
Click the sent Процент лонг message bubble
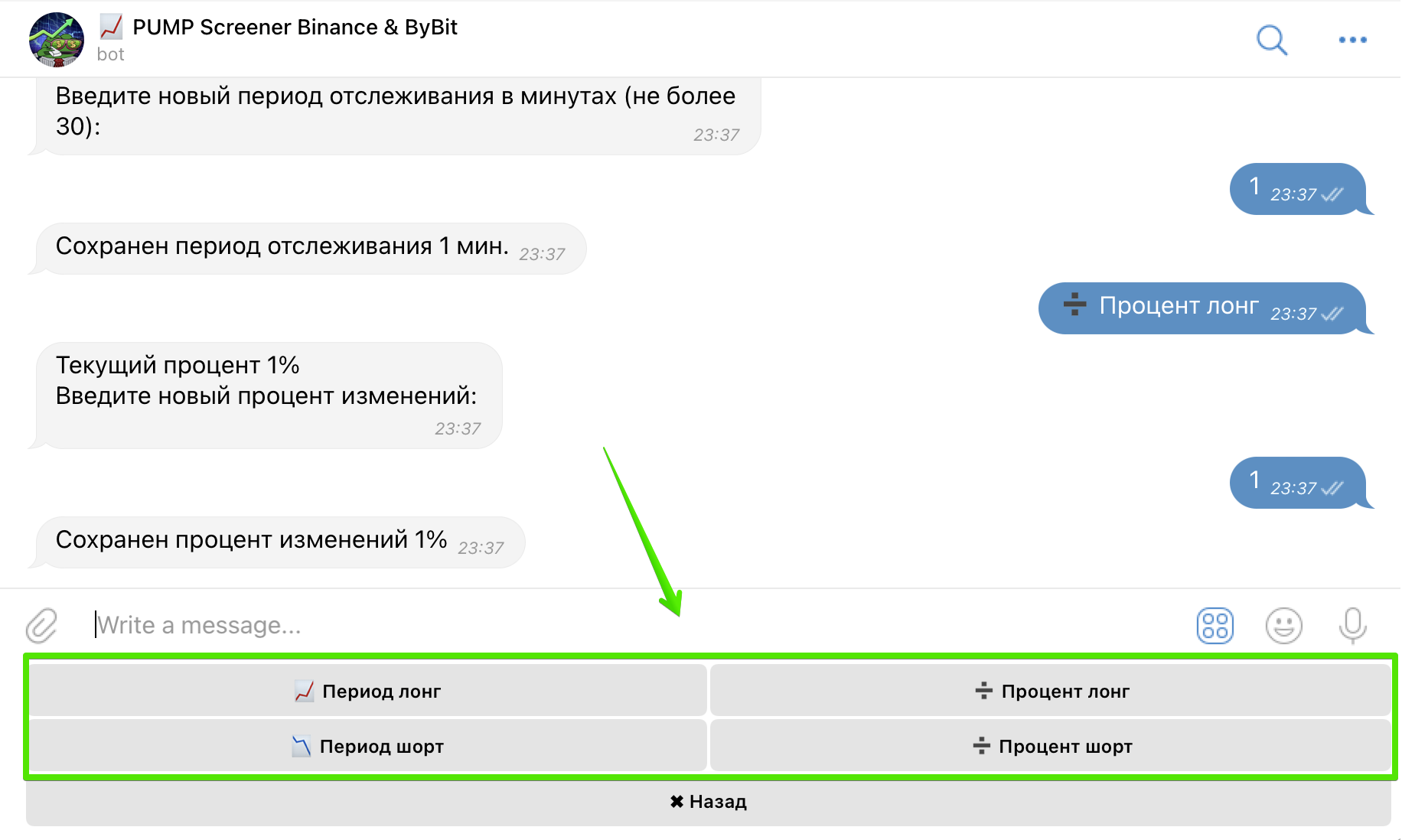1201,308
